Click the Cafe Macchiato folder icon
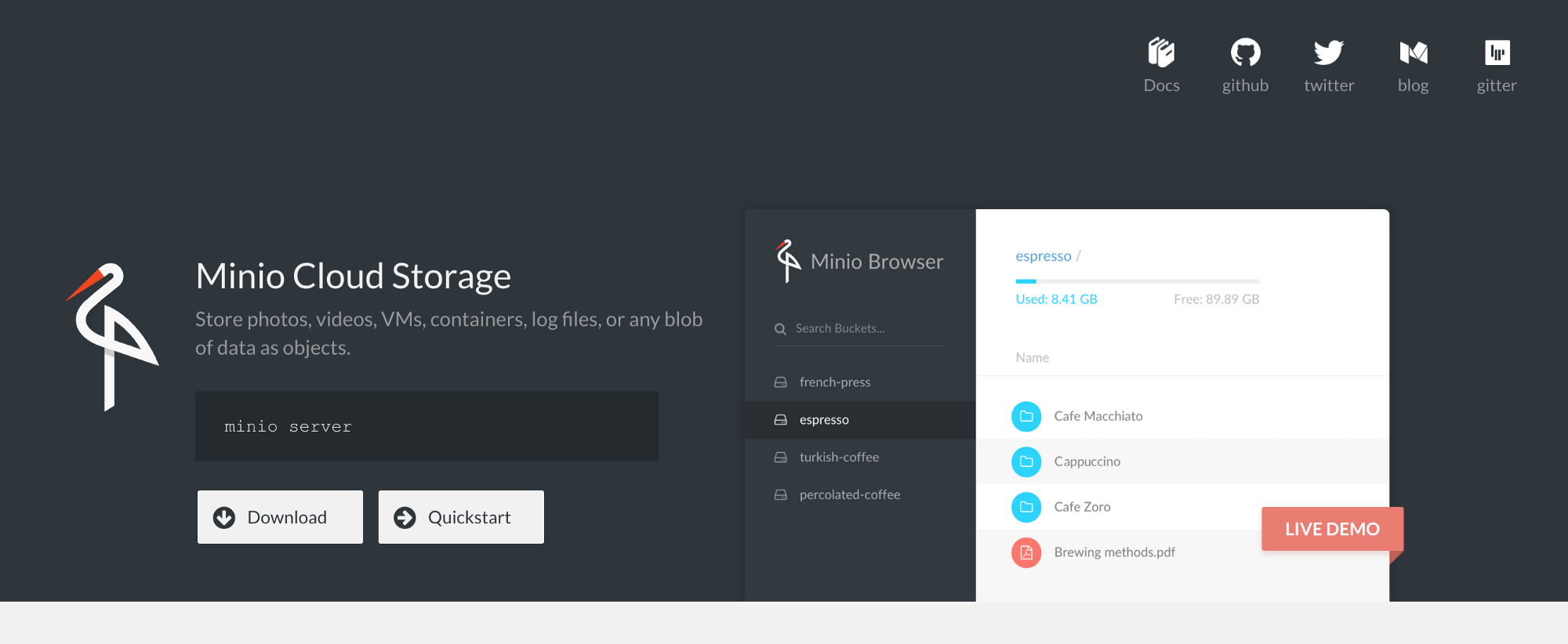1568x644 pixels. pyautogui.click(x=1026, y=416)
